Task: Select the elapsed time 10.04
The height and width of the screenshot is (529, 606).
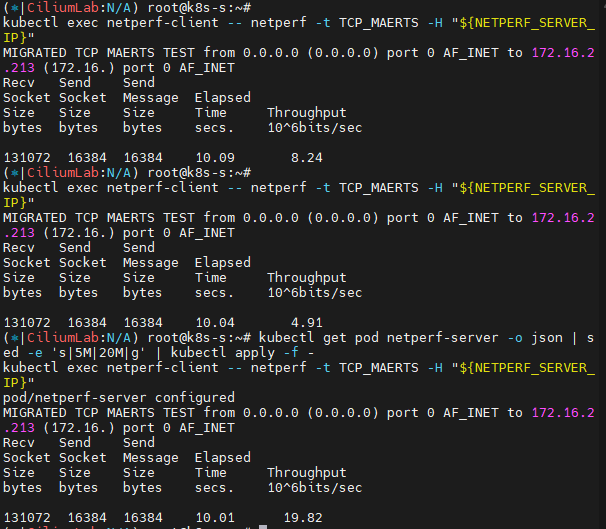Action: 214,322
